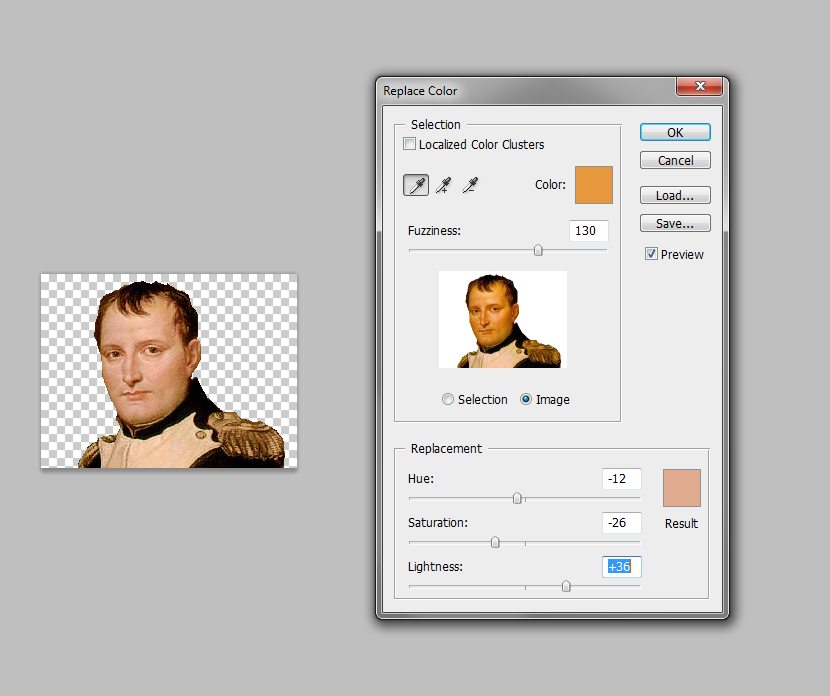Click the portrait preview thumbnail in dialog
Screen dimensions: 830x696
pyautogui.click(x=503, y=320)
